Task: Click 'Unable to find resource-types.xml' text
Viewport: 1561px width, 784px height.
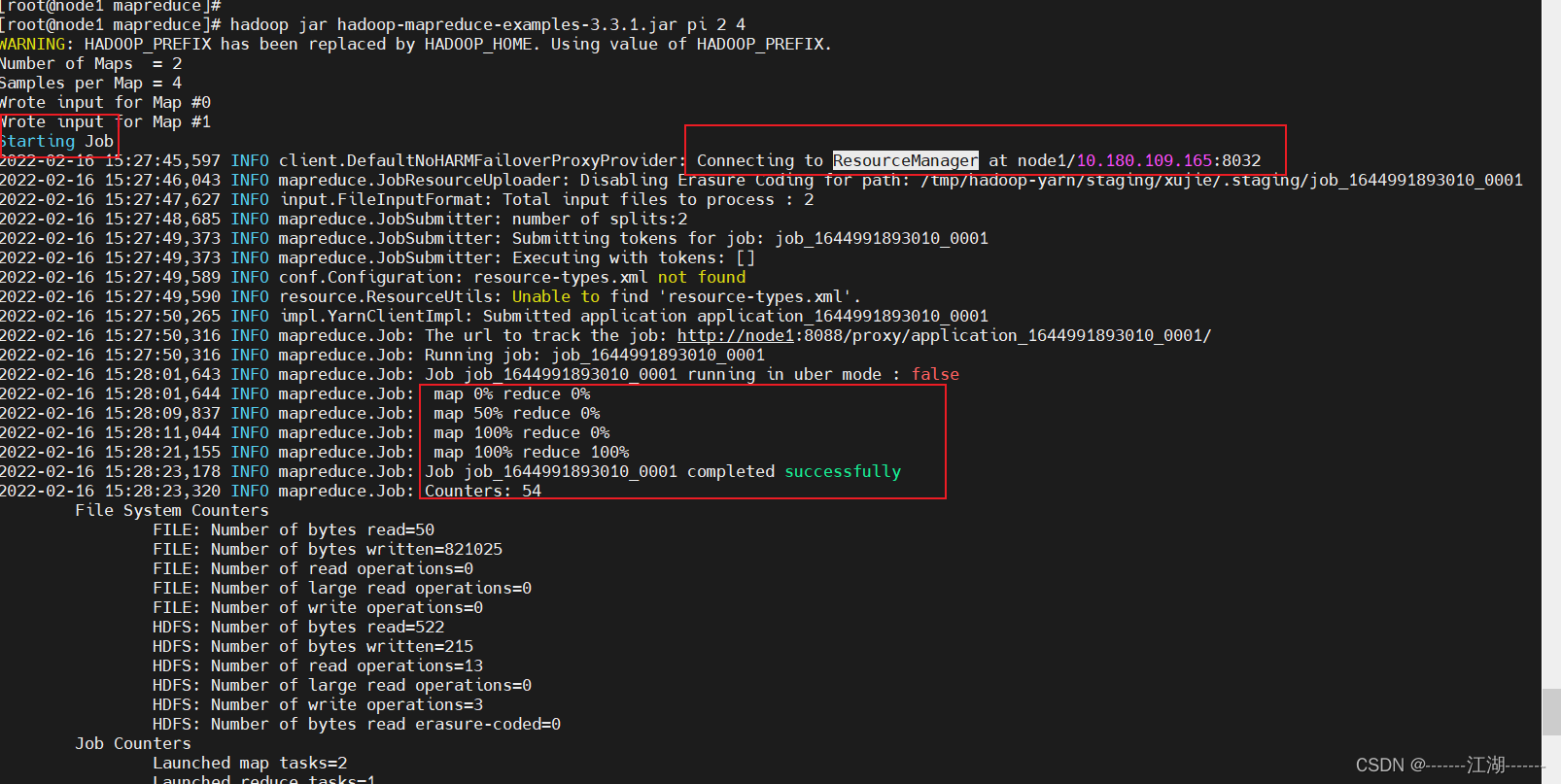Action: coord(687,296)
